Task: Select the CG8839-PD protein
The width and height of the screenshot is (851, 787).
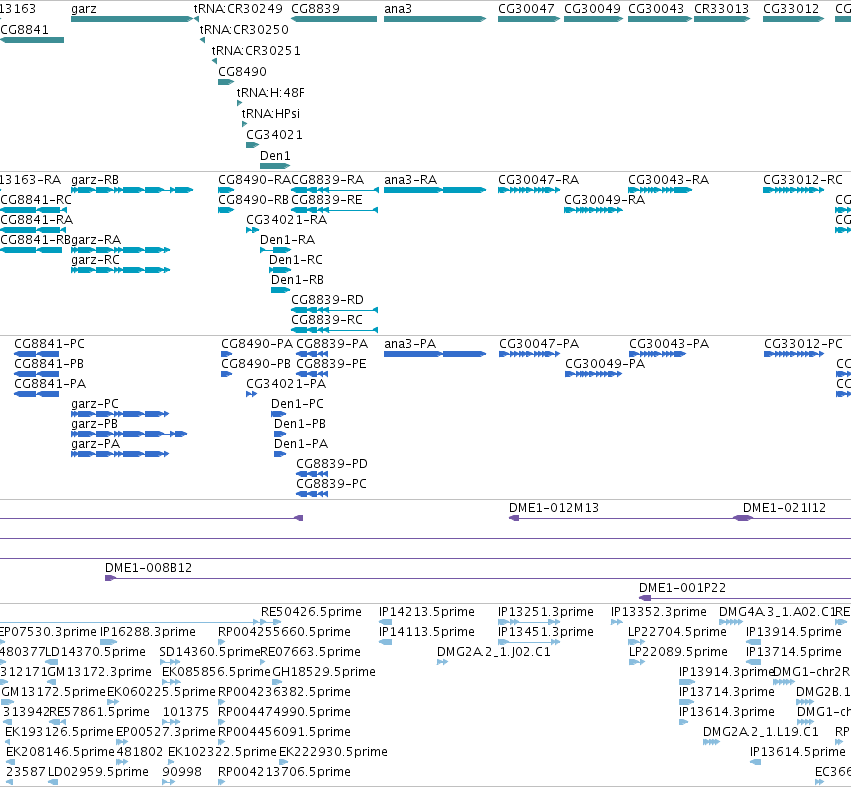Action: (312, 474)
